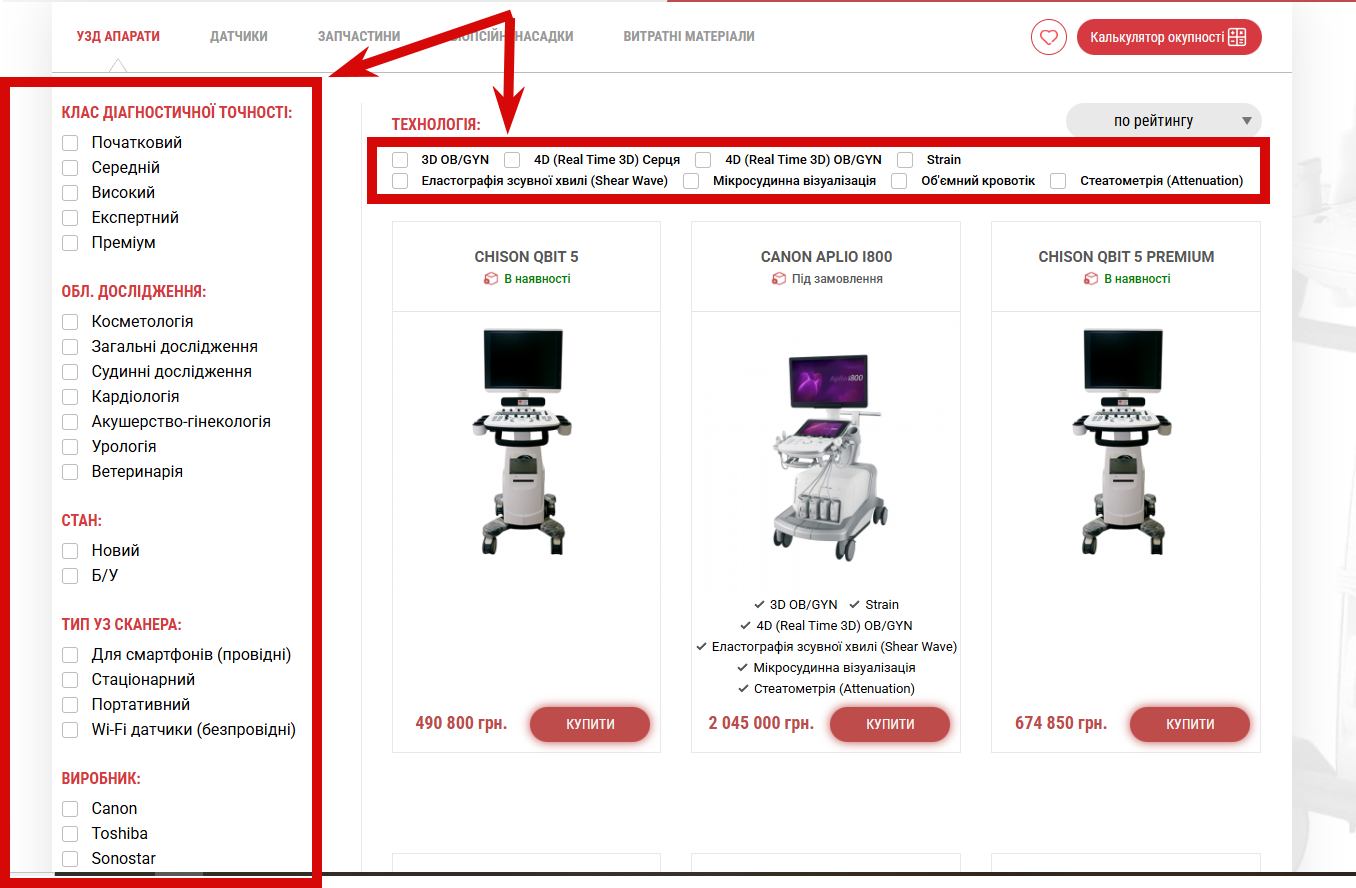Click the stock box icon under CHISON QBIT 5 PREMIUM

point(1091,279)
